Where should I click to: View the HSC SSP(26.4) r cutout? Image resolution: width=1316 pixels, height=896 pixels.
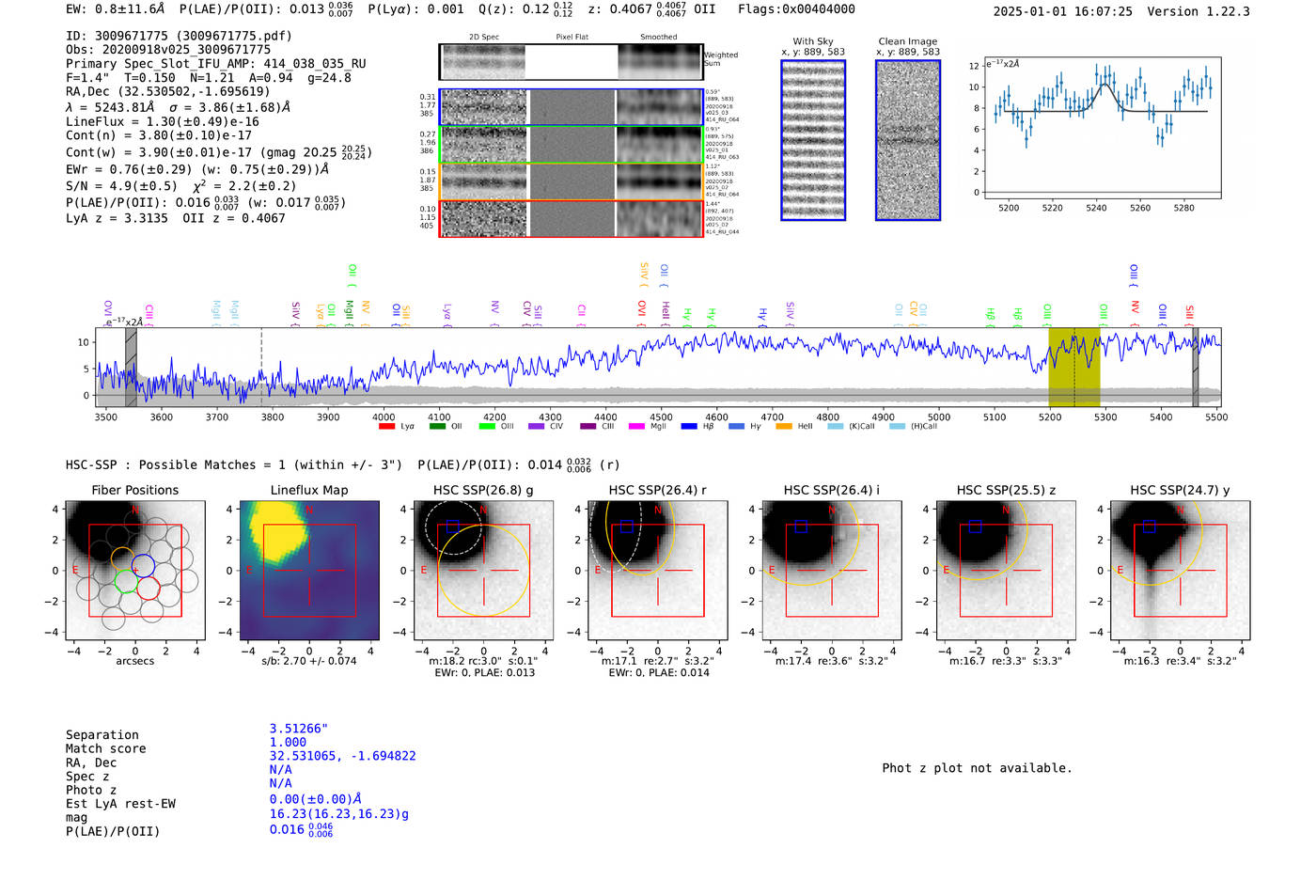(658, 571)
